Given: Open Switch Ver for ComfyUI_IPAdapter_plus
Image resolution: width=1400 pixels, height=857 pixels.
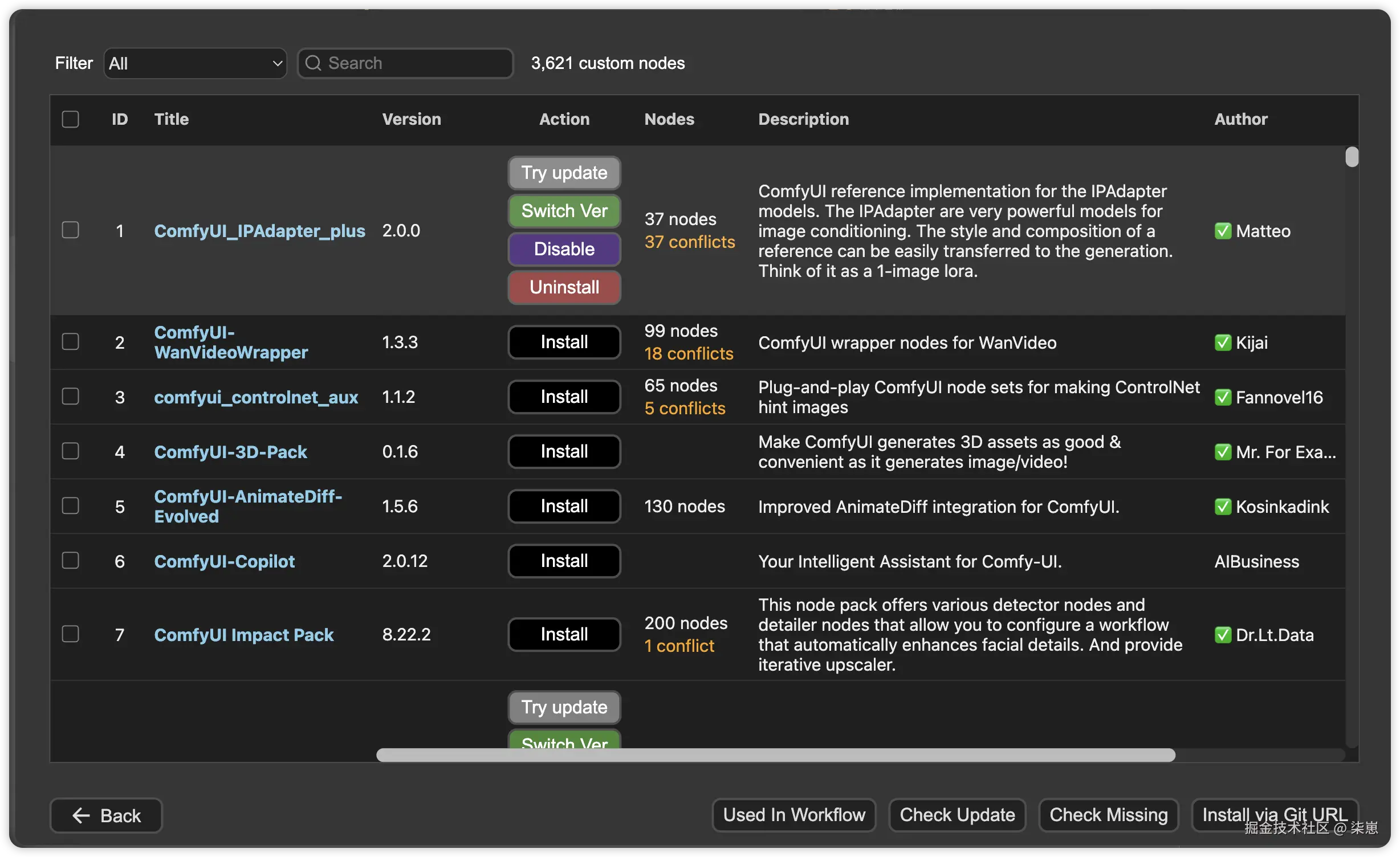Looking at the screenshot, I should 564,211.
